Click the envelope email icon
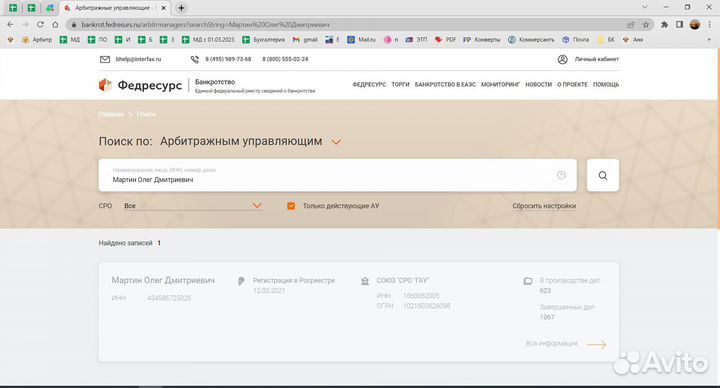The height and width of the screenshot is (388, 720). point(105,59)
